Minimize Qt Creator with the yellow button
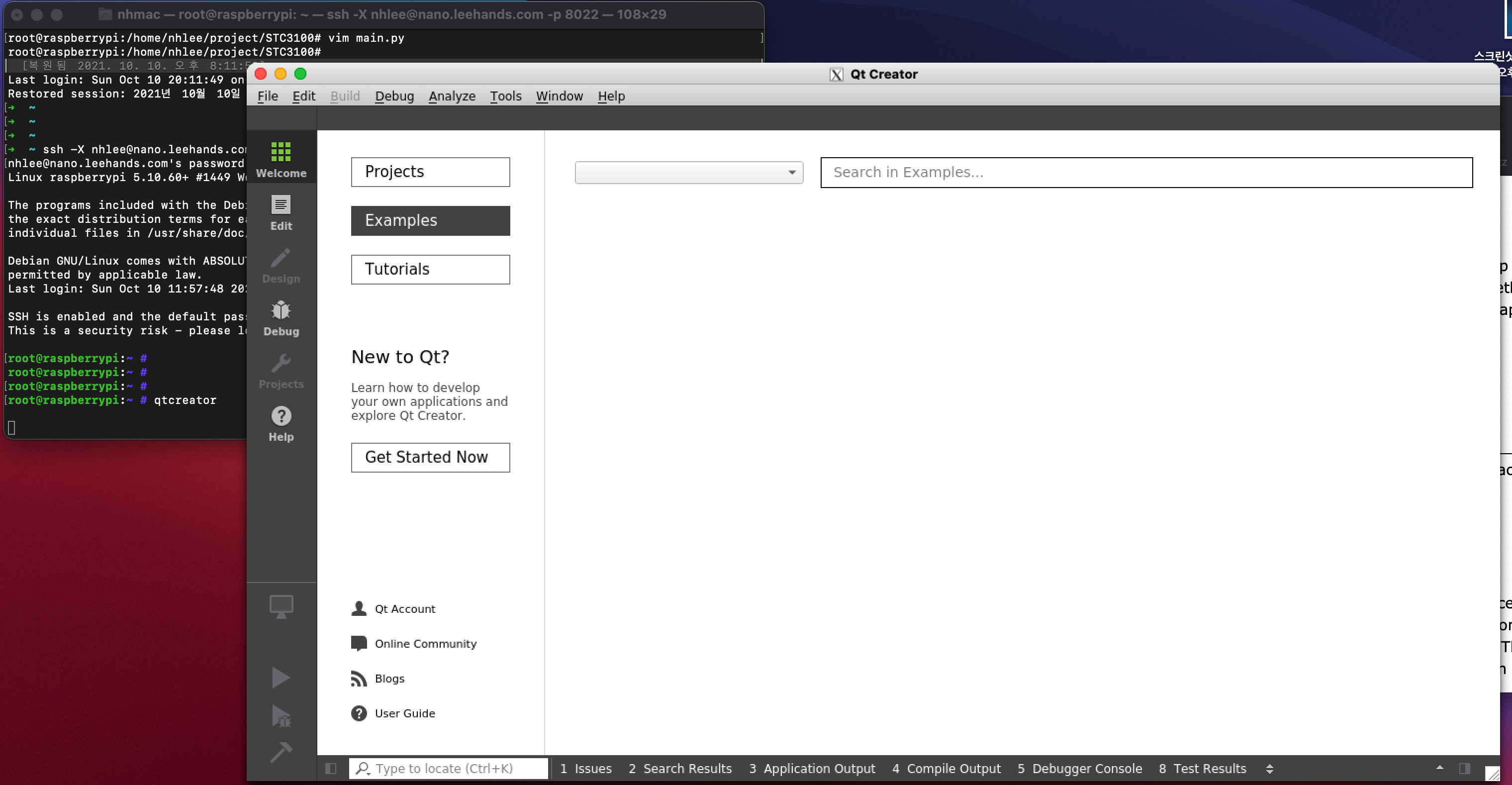Image resolution: width=1512 pixels, height=785 pixels. 281,74
